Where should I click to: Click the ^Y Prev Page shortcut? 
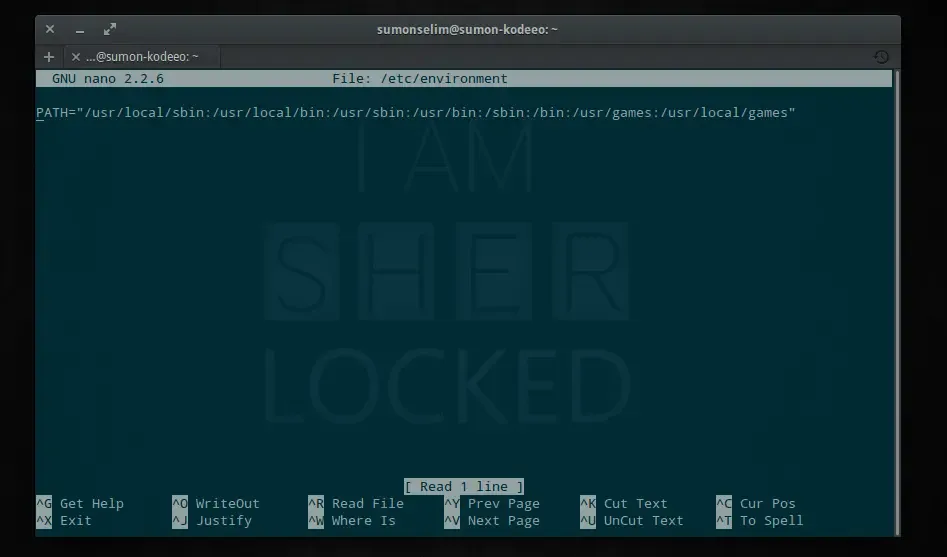(x=492, y=503)
